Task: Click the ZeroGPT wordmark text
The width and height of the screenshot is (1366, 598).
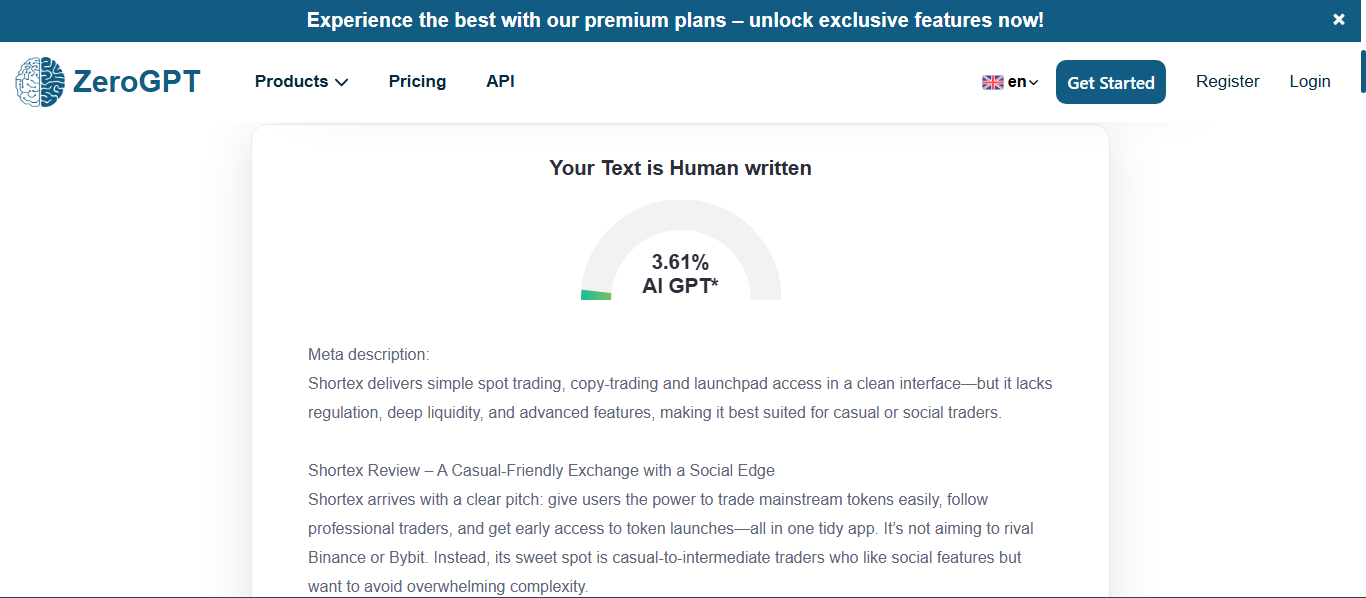Action: [137, 82]
